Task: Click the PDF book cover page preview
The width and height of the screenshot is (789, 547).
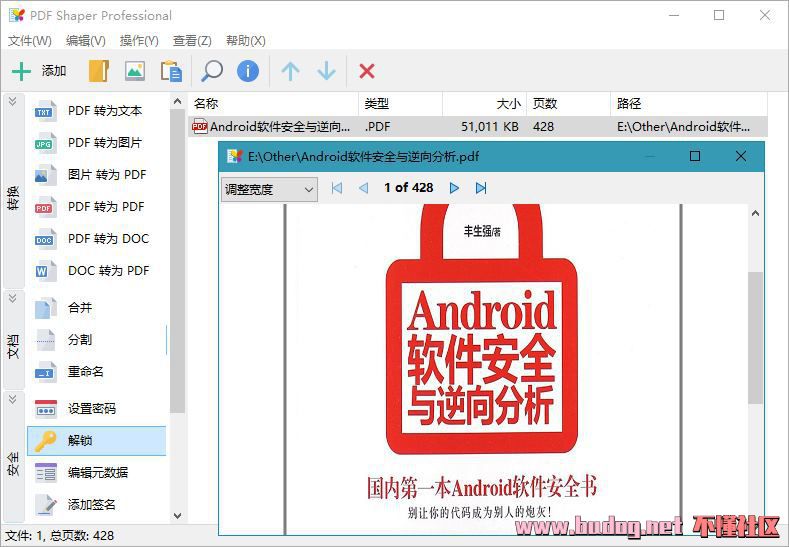Action: (483, 370)
